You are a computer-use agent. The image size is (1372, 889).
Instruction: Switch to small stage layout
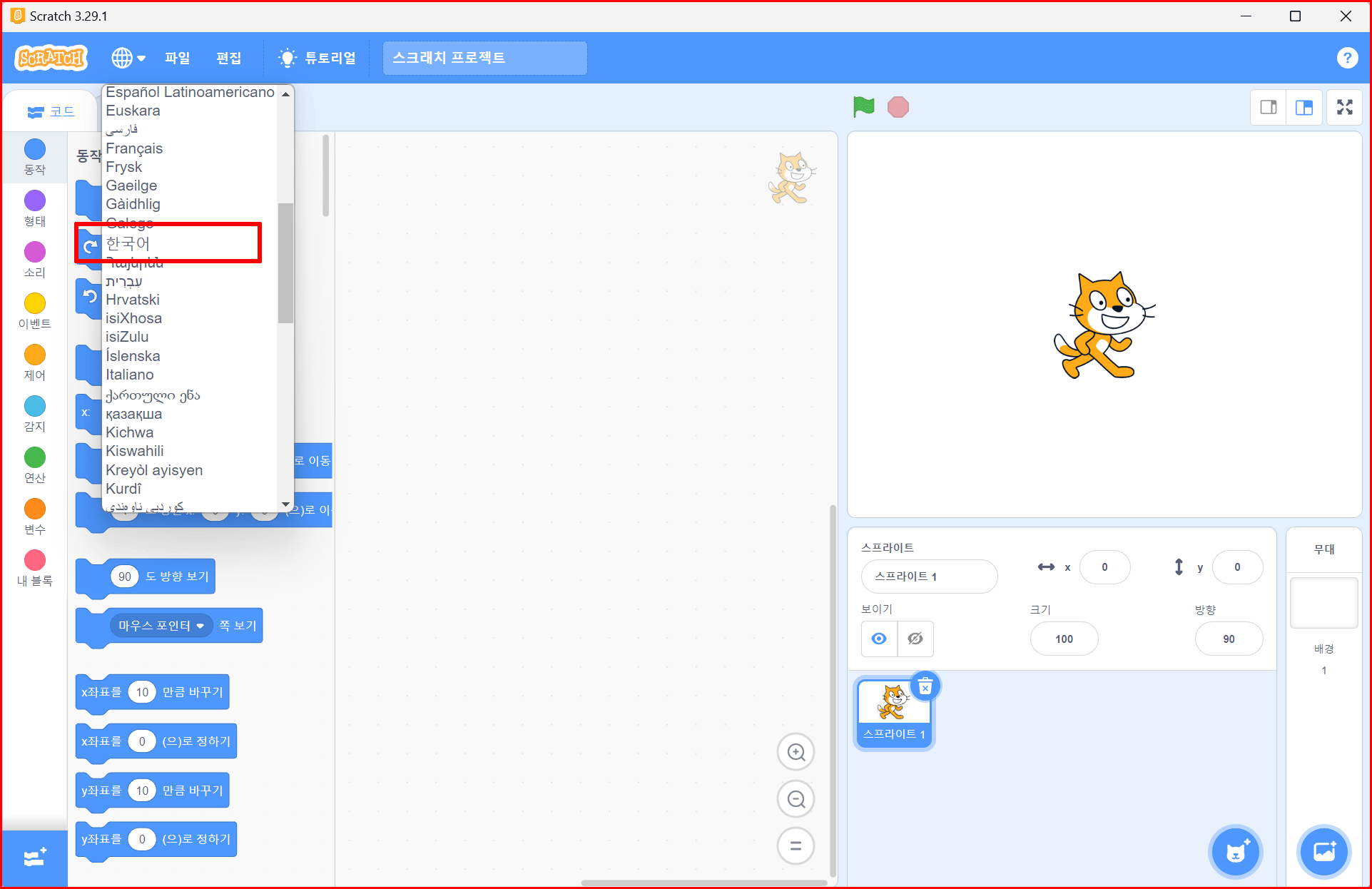(1268, 107)
